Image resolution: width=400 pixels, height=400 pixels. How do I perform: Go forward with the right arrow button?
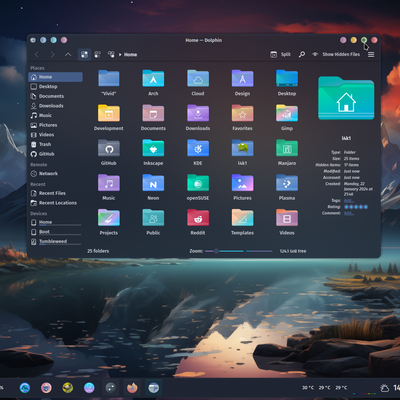52,54
